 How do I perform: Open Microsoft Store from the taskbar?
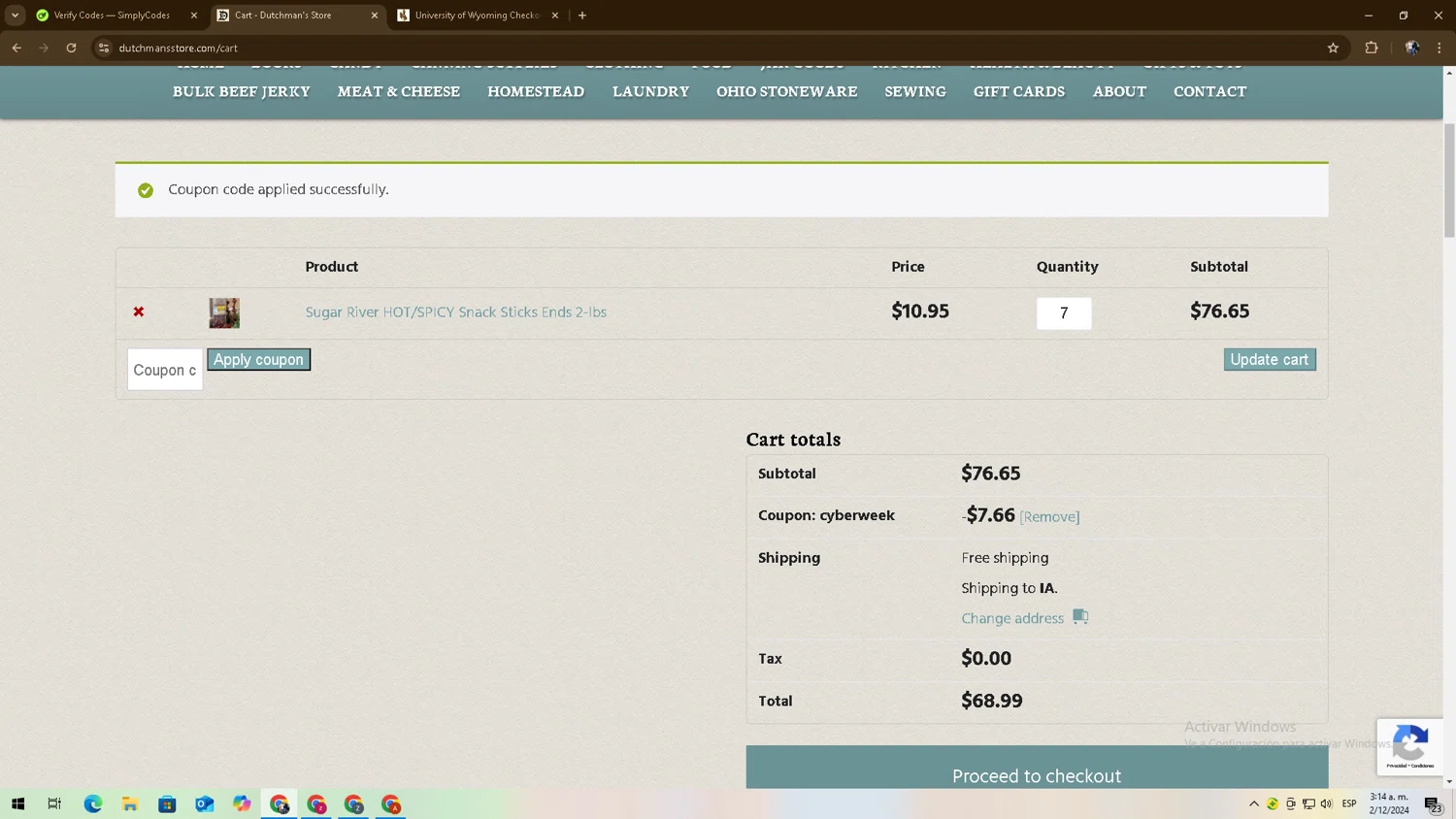167,803
